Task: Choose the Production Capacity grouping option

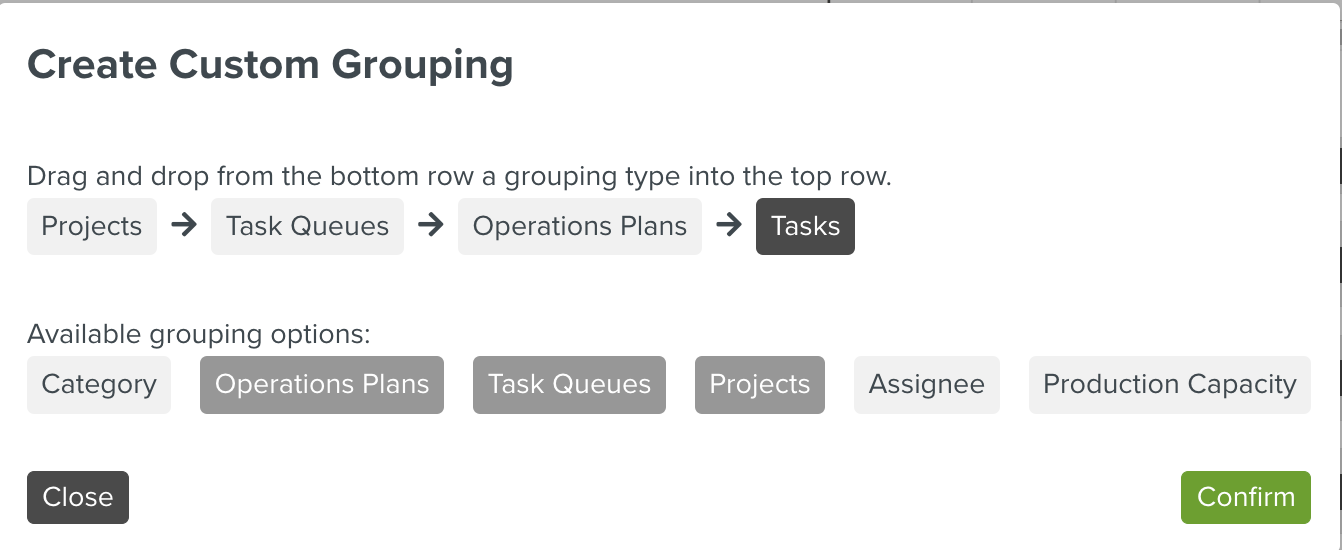Action: [1169, 385]
